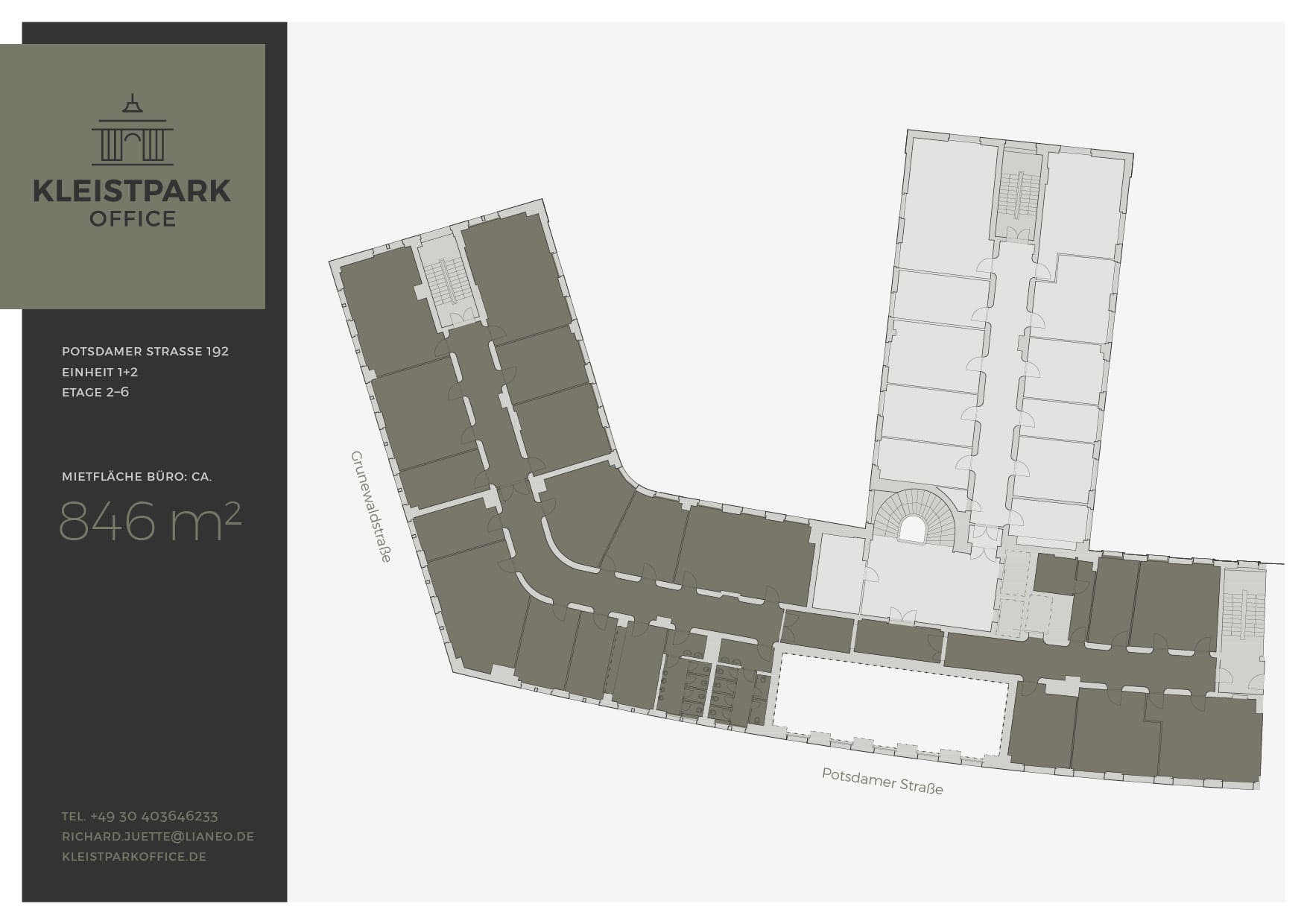This screenshot has height=924, width=1307.
Task: Select the stairwell icon in the Grunewaldstraße wing
Action: 446,281
